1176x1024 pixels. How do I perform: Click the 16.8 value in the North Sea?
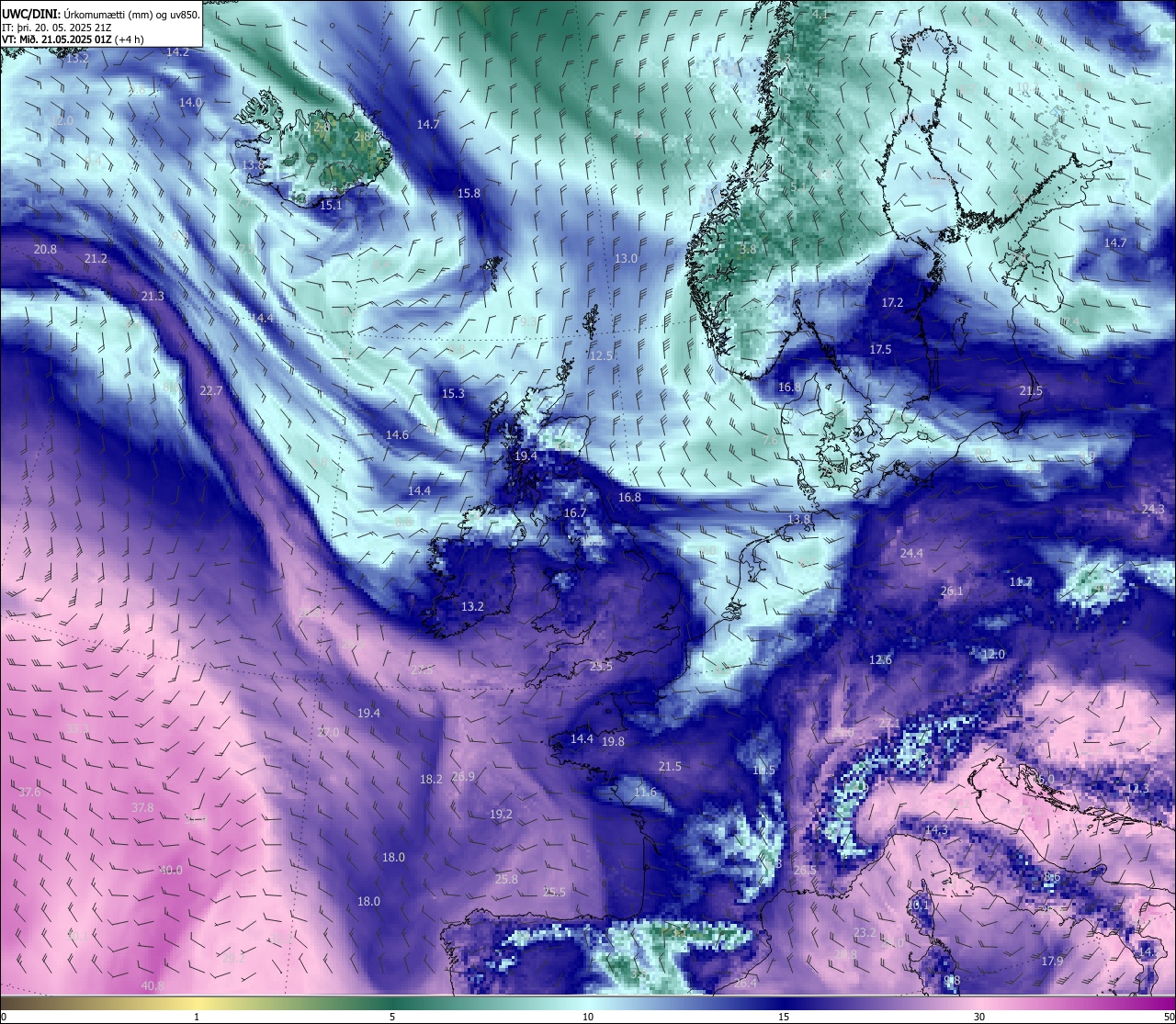(629, 497)
